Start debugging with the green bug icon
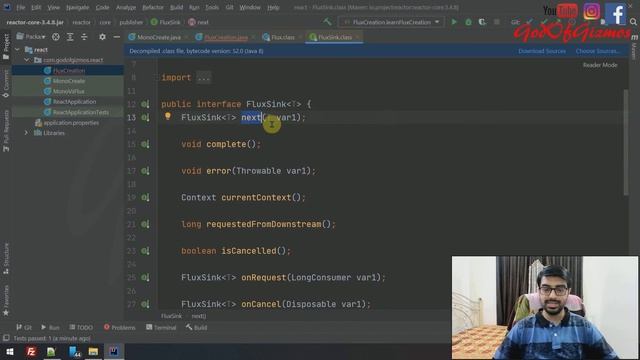The width and height of the screenshot is (640, 360). 468,22
